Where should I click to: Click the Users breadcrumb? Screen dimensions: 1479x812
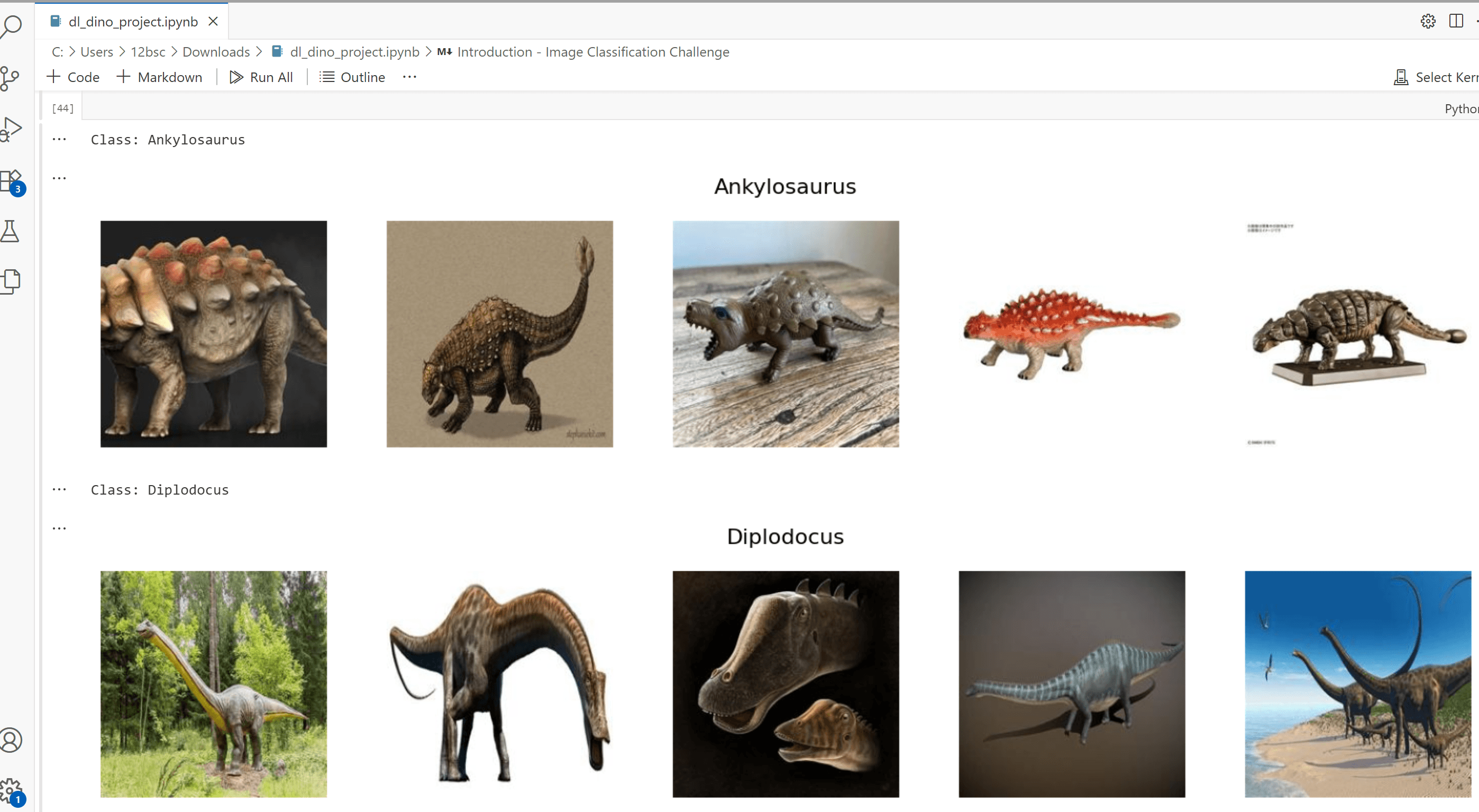96,52
